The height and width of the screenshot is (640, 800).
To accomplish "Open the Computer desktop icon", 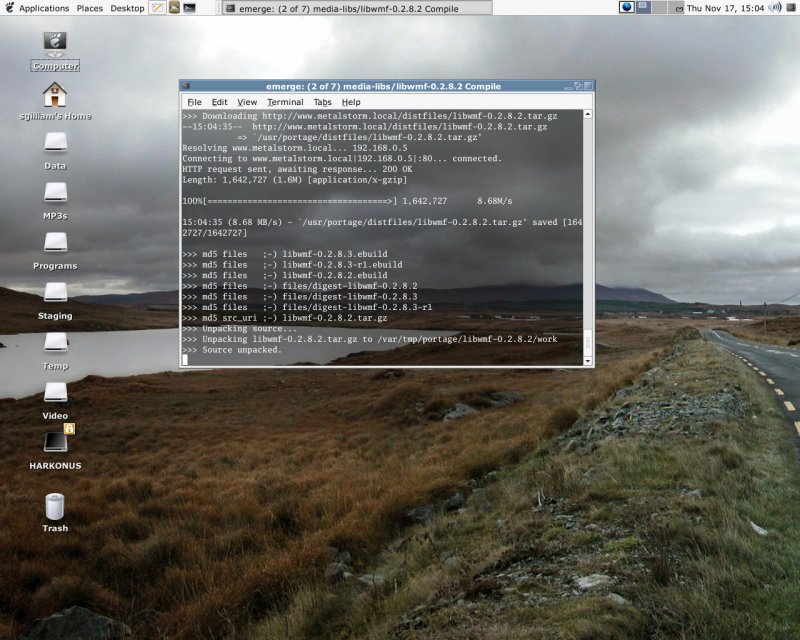I will pyautogui.click(x=55, y=43).
